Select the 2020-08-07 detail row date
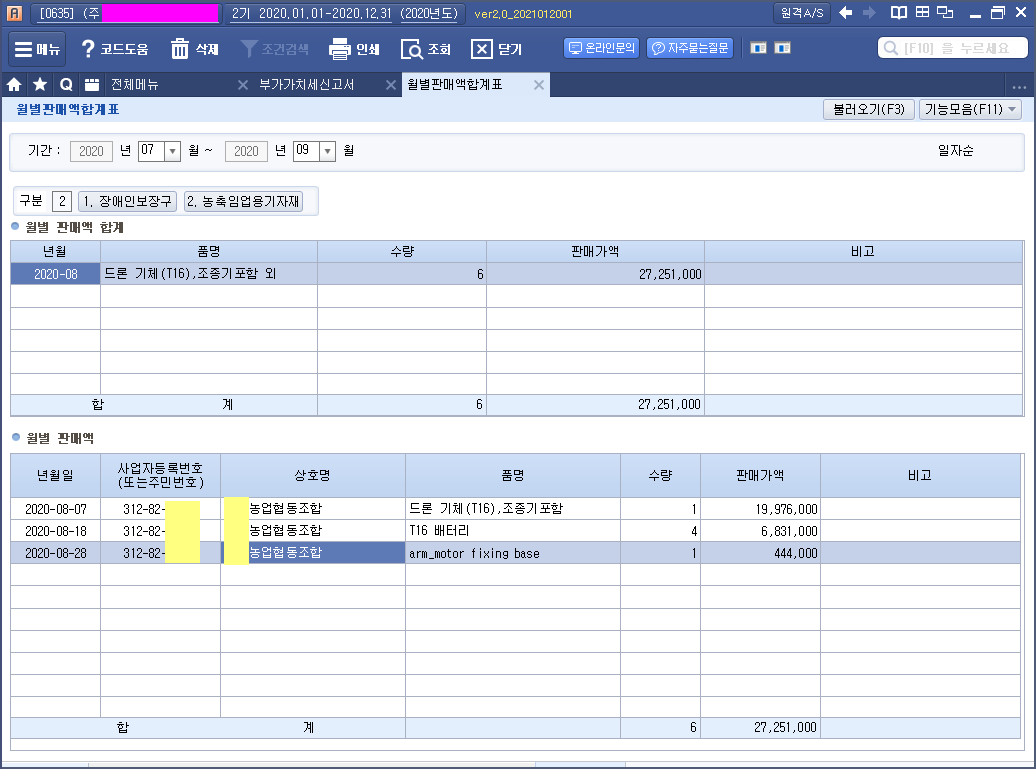The width and height of the screenshot is (1036, 769). click(56, 509)
